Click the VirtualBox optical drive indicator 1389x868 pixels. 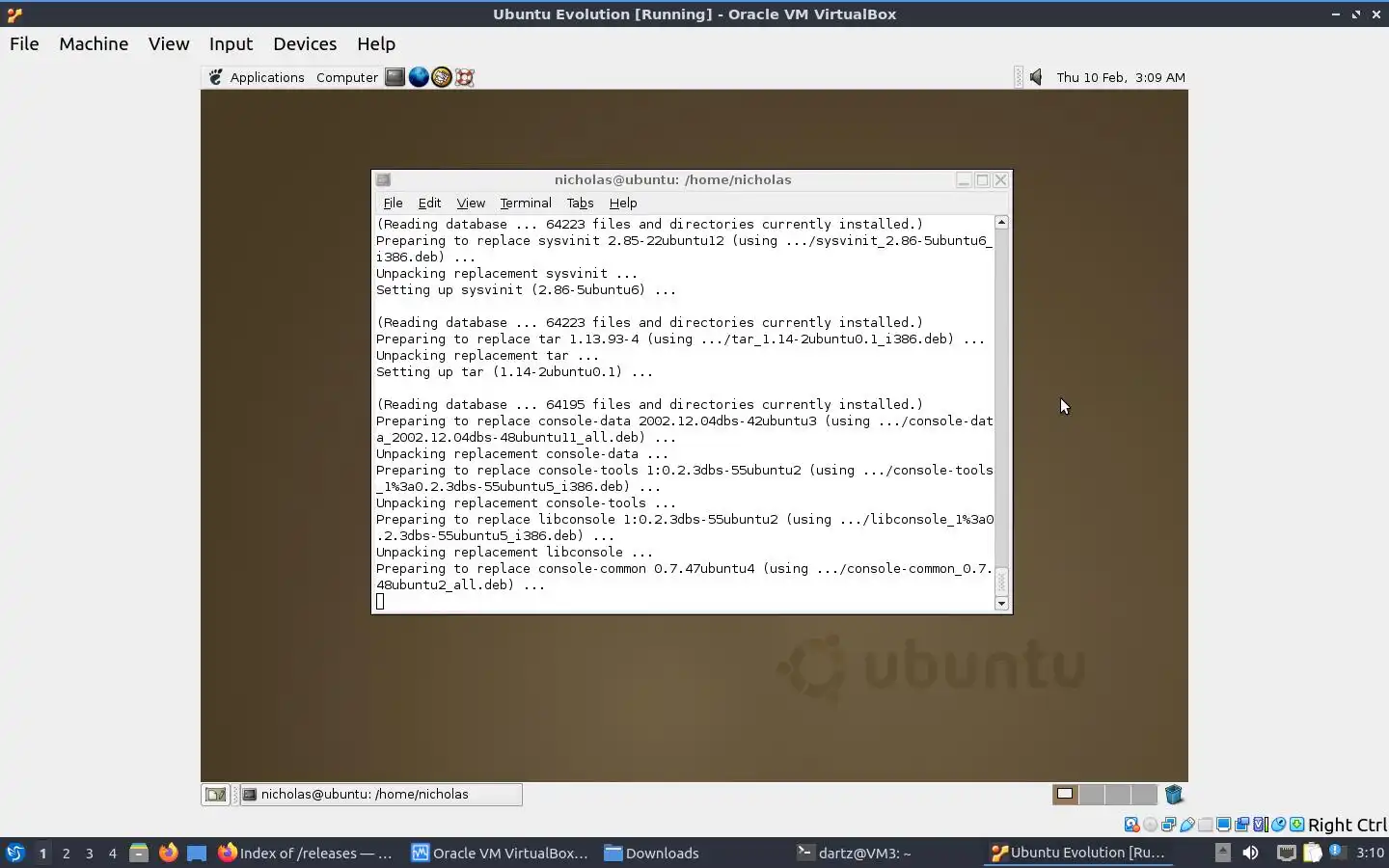click(1150, 825)
